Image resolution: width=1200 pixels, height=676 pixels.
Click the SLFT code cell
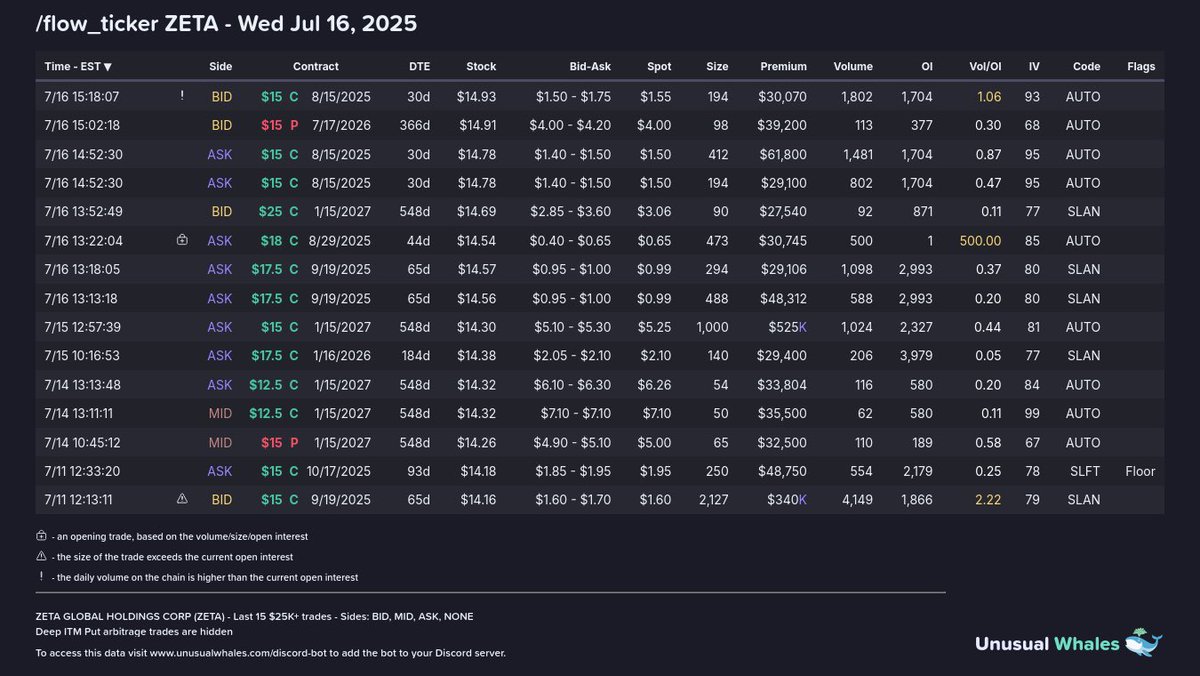1084,471
